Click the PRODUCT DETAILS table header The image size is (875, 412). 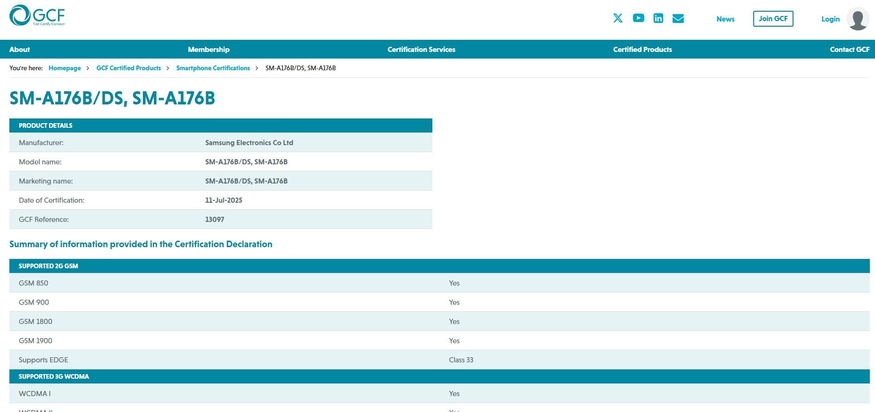(x=220, y=126)
